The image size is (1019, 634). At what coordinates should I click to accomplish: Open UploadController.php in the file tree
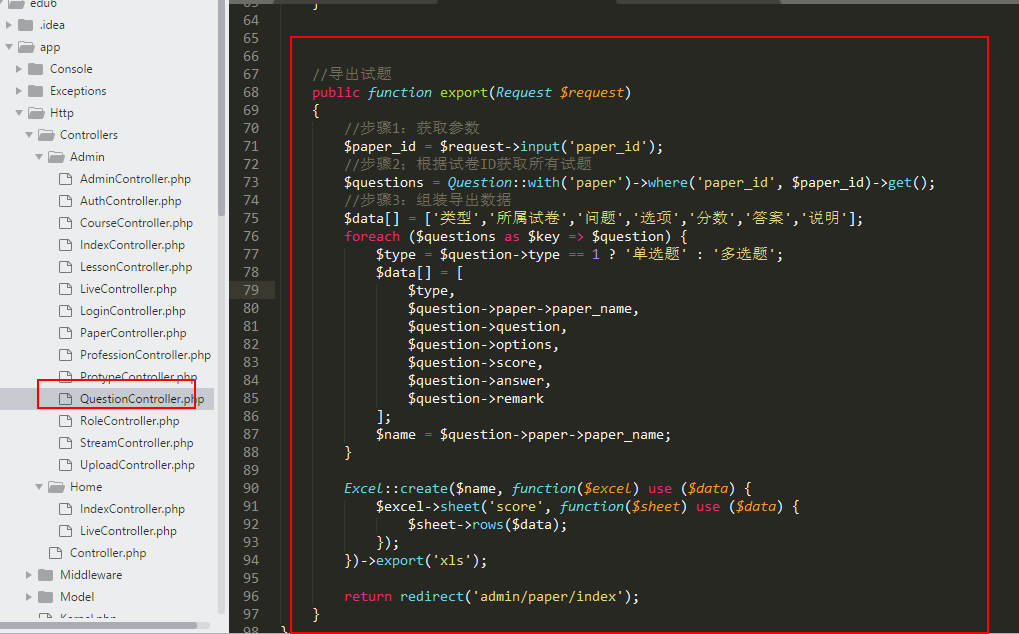pos(137,465)
